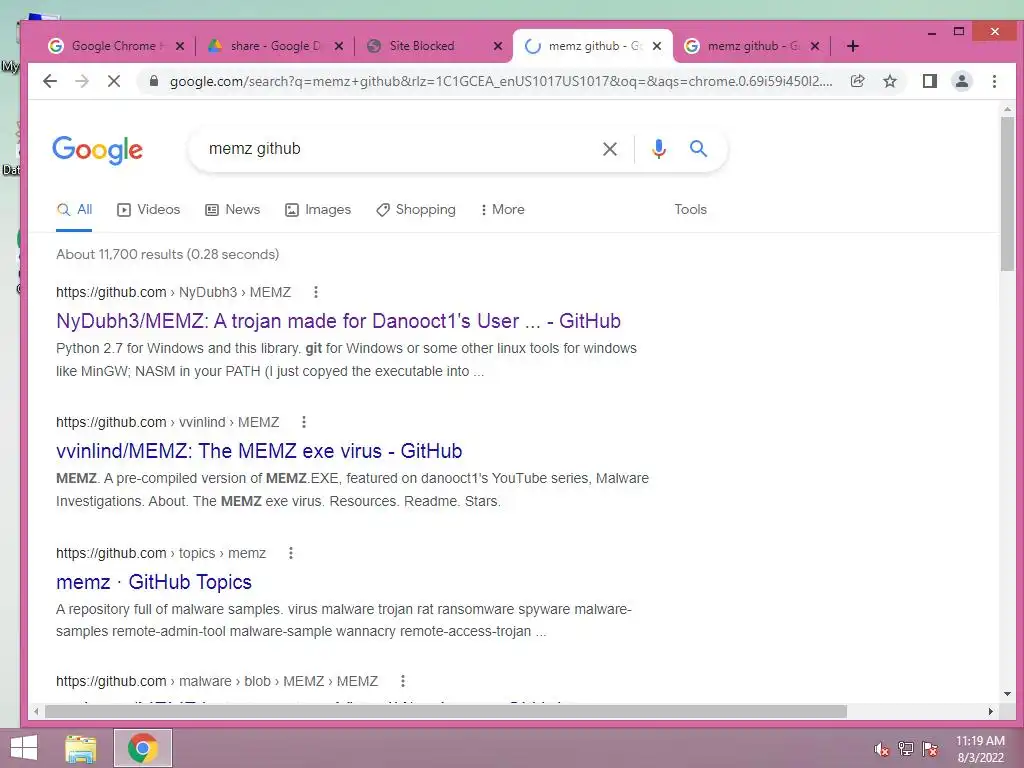Click the forward navigation arrow
1024x768 pixels.
tap(82, 81)
